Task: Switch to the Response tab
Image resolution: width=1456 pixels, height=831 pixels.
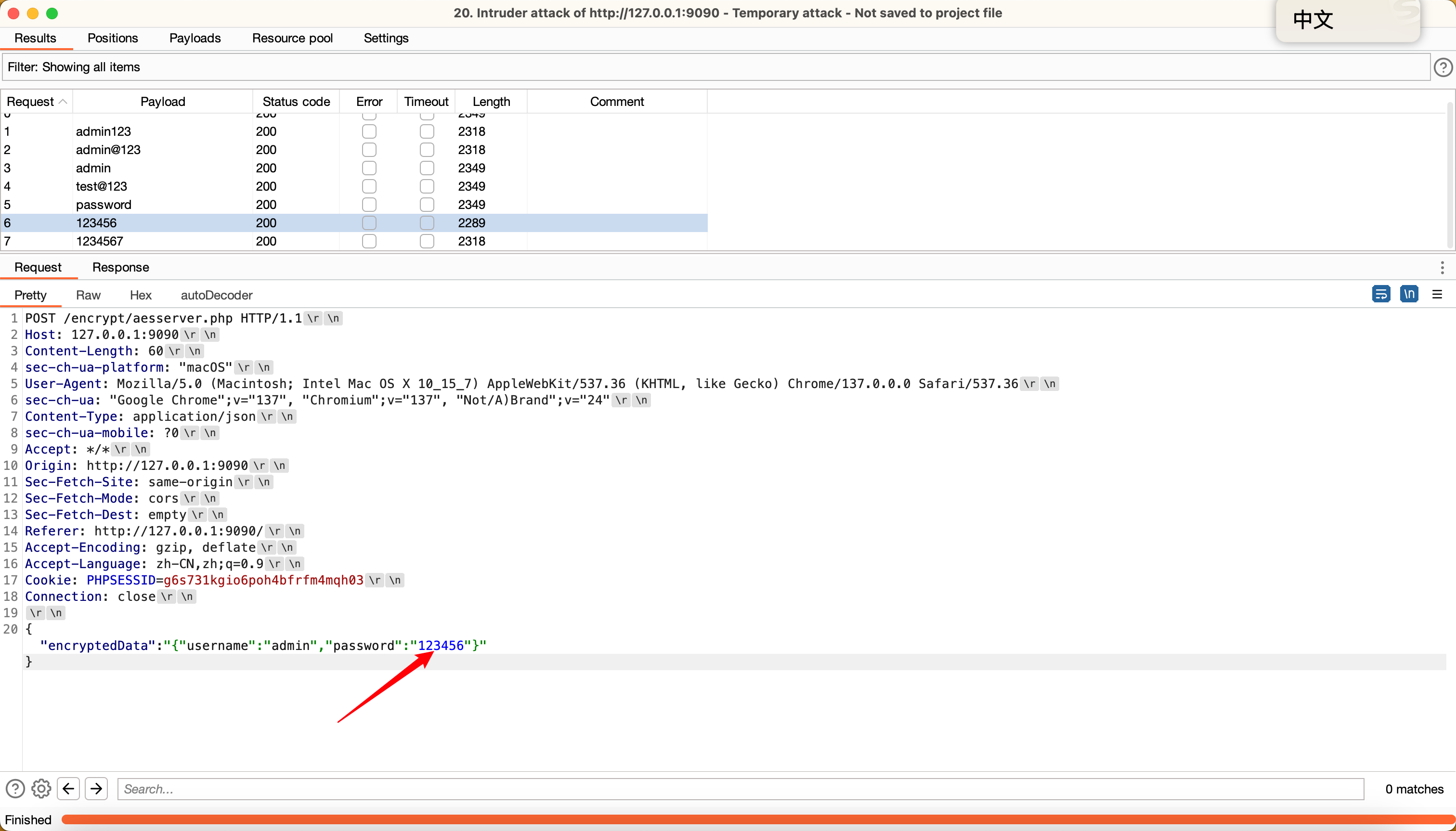Action: pyautogui.click(x=120, y=268)
